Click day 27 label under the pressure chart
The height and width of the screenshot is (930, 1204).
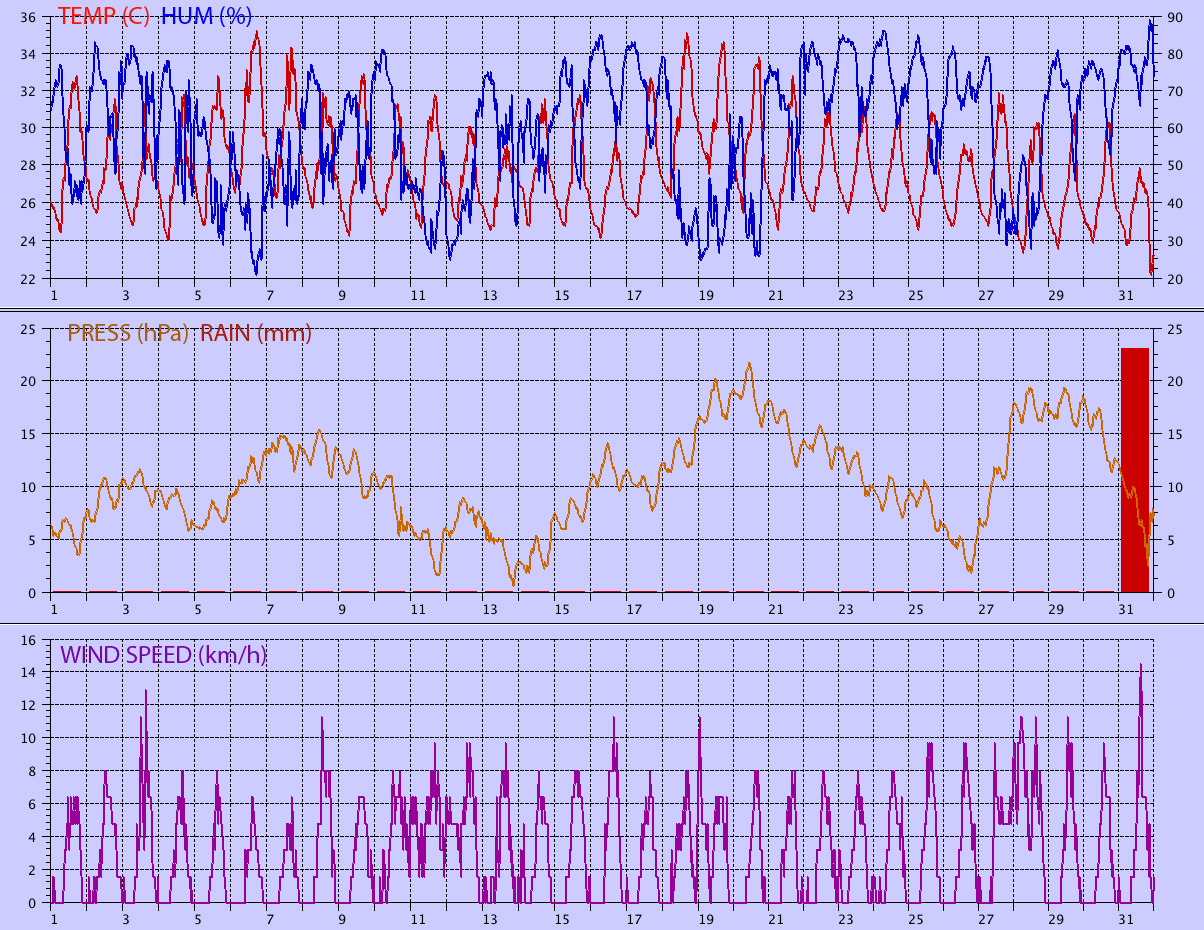click(x=987, y=610)
